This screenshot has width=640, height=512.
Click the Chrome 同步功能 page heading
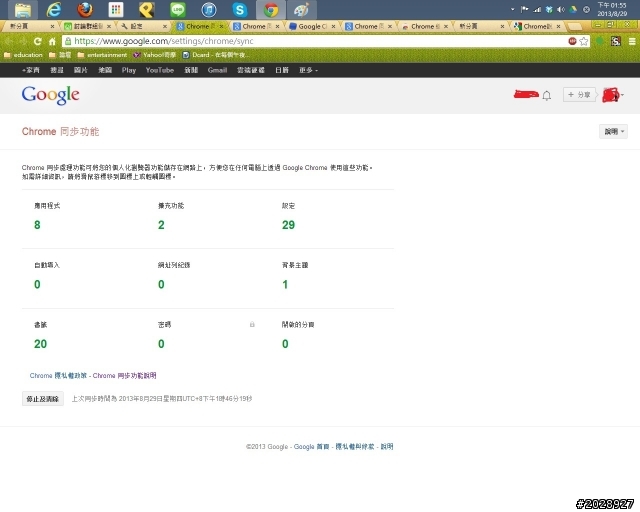tap(60, 131)
